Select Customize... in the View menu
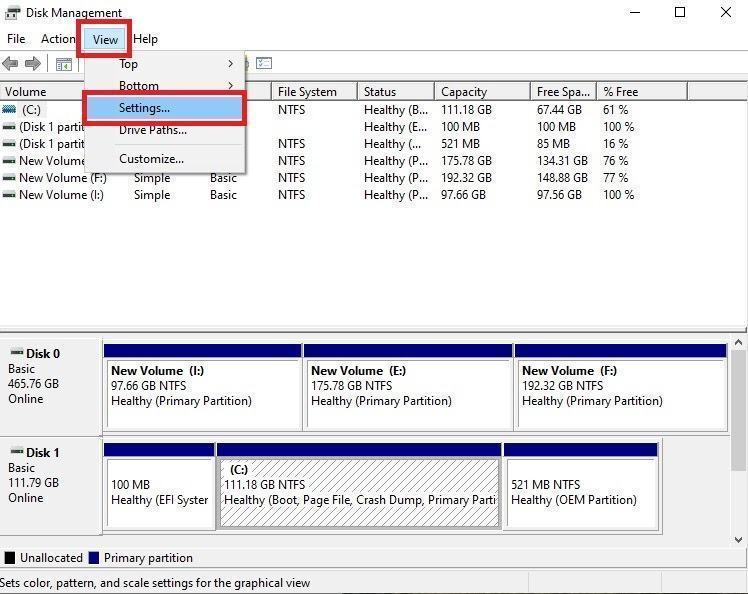Image resolution: width=748 pixels, height=594 pixels. (151, 159)
